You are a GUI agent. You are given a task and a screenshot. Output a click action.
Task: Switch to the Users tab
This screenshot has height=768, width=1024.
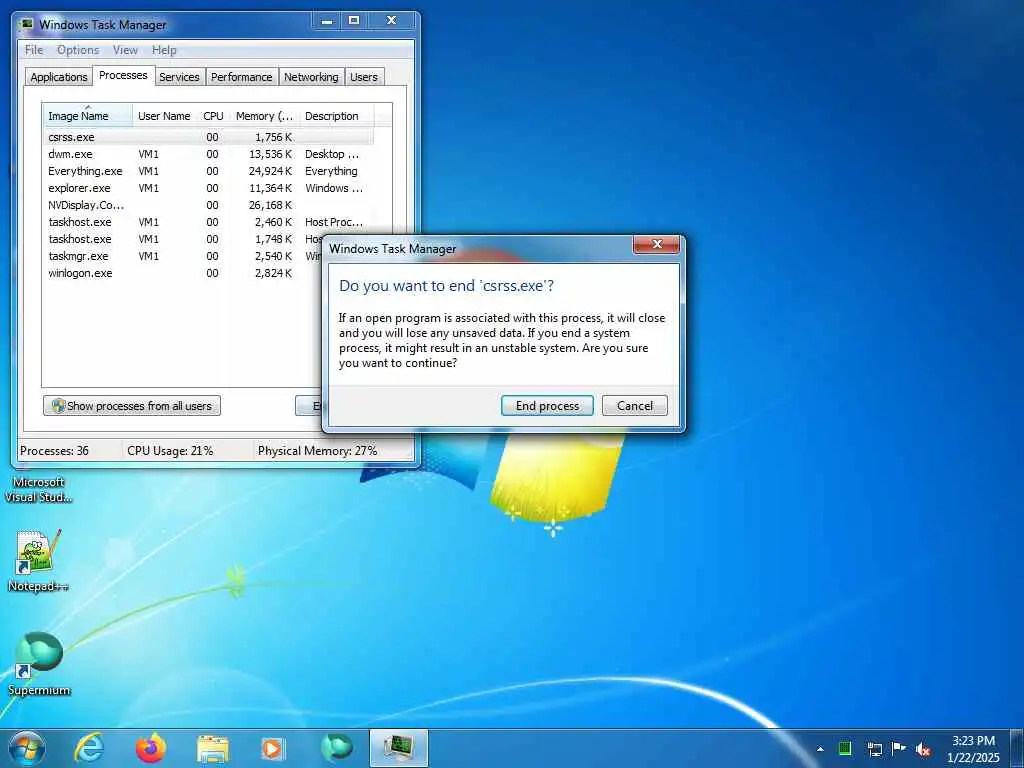click(x=364, y=77)
